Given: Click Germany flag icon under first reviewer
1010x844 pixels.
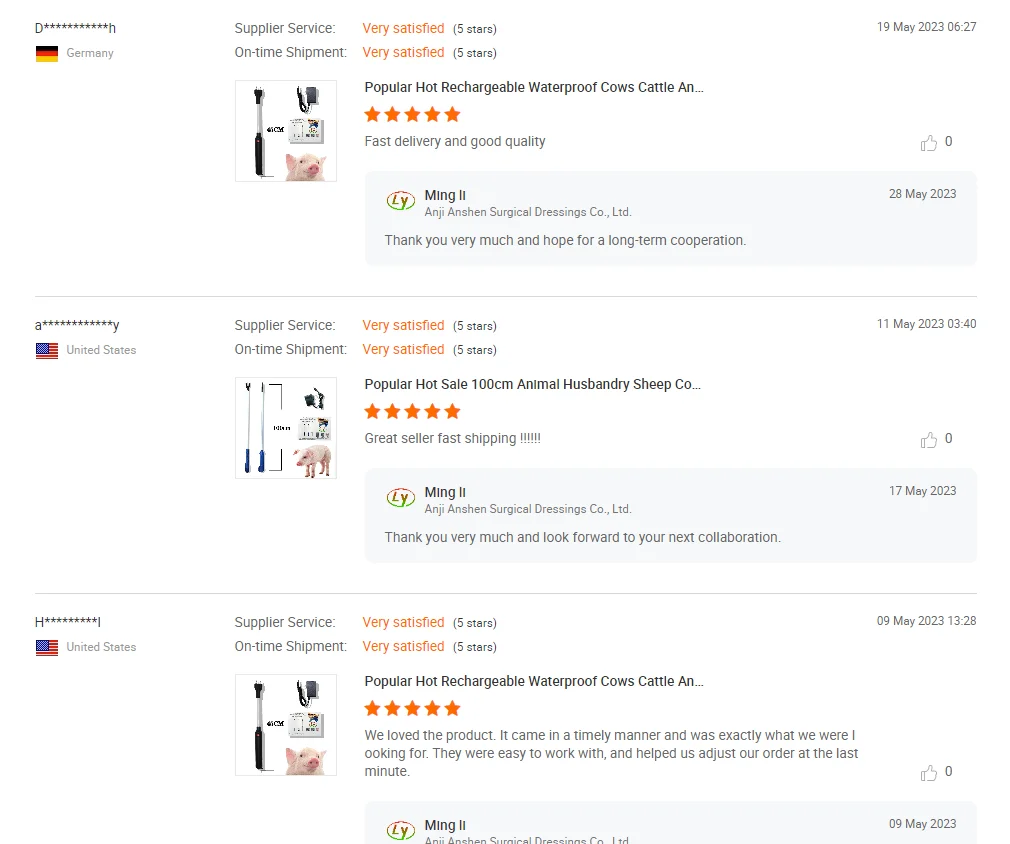Looking at the screenshot, I should pyautogui.click(x=47, y=54).
